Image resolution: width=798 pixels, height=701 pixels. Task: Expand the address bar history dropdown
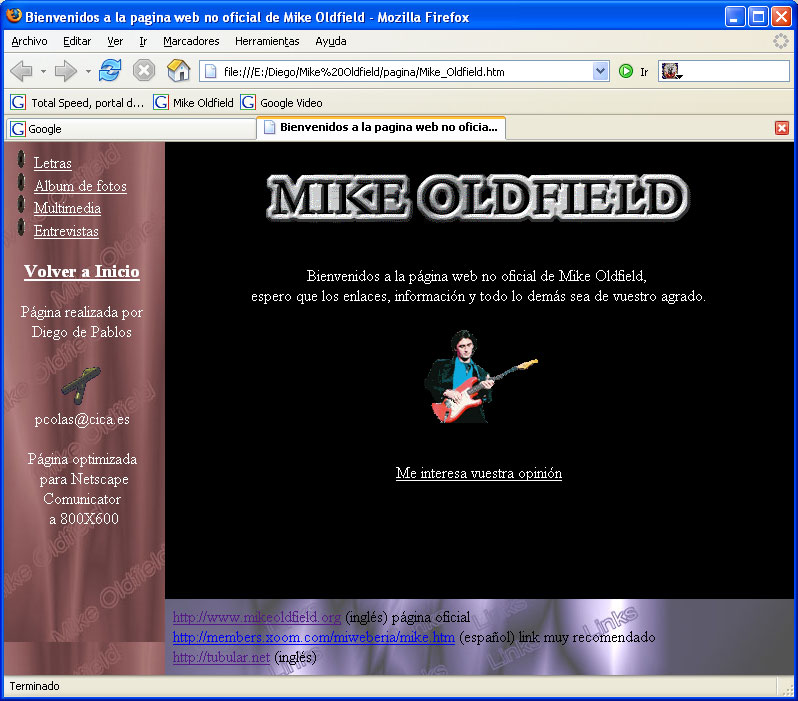tap(601, 71)
